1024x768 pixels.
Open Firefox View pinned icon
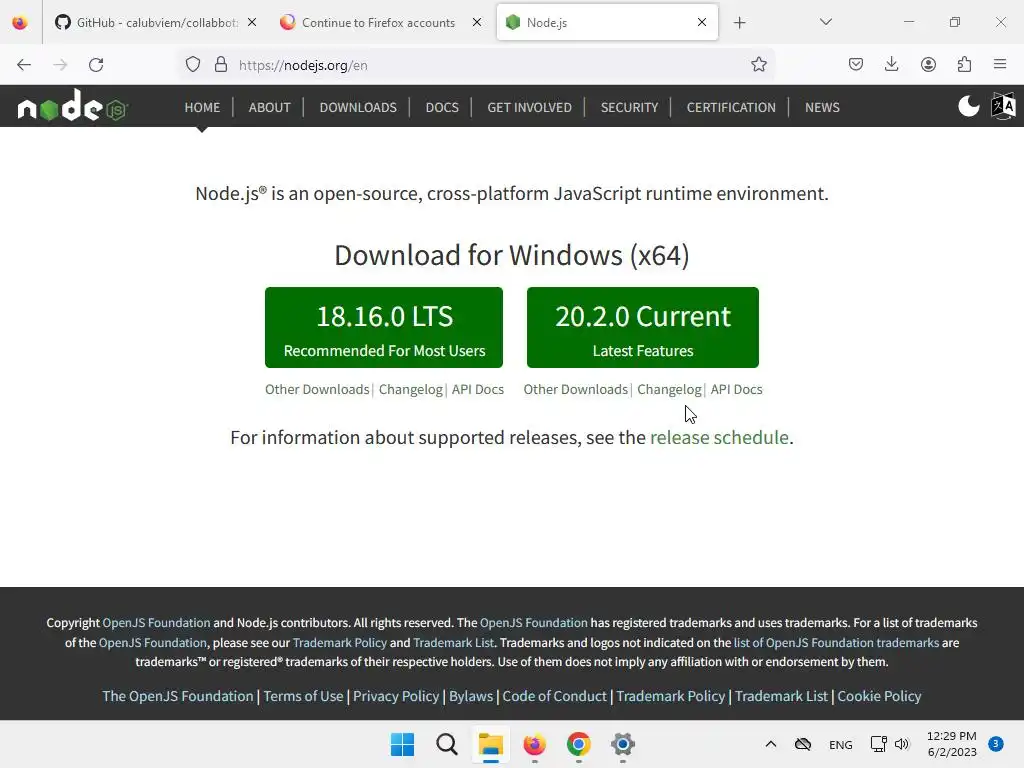point(20,23)
